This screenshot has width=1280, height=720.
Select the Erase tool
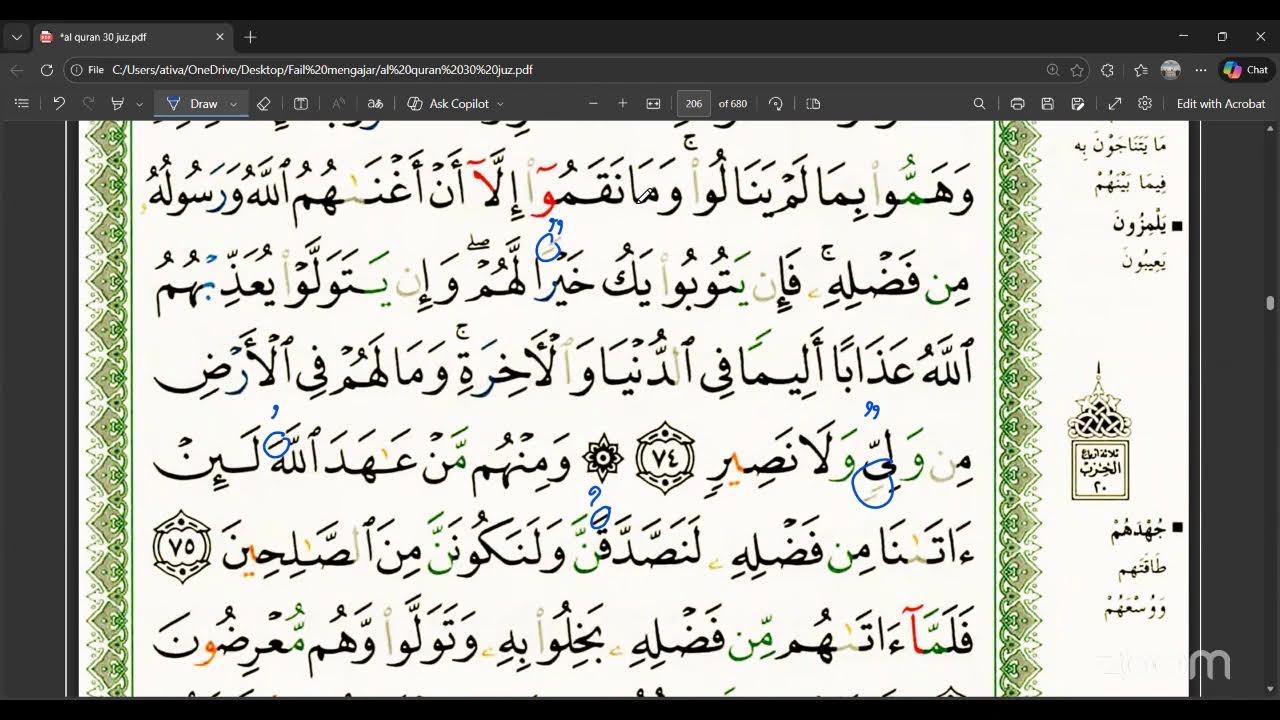(x=264, y=103)
